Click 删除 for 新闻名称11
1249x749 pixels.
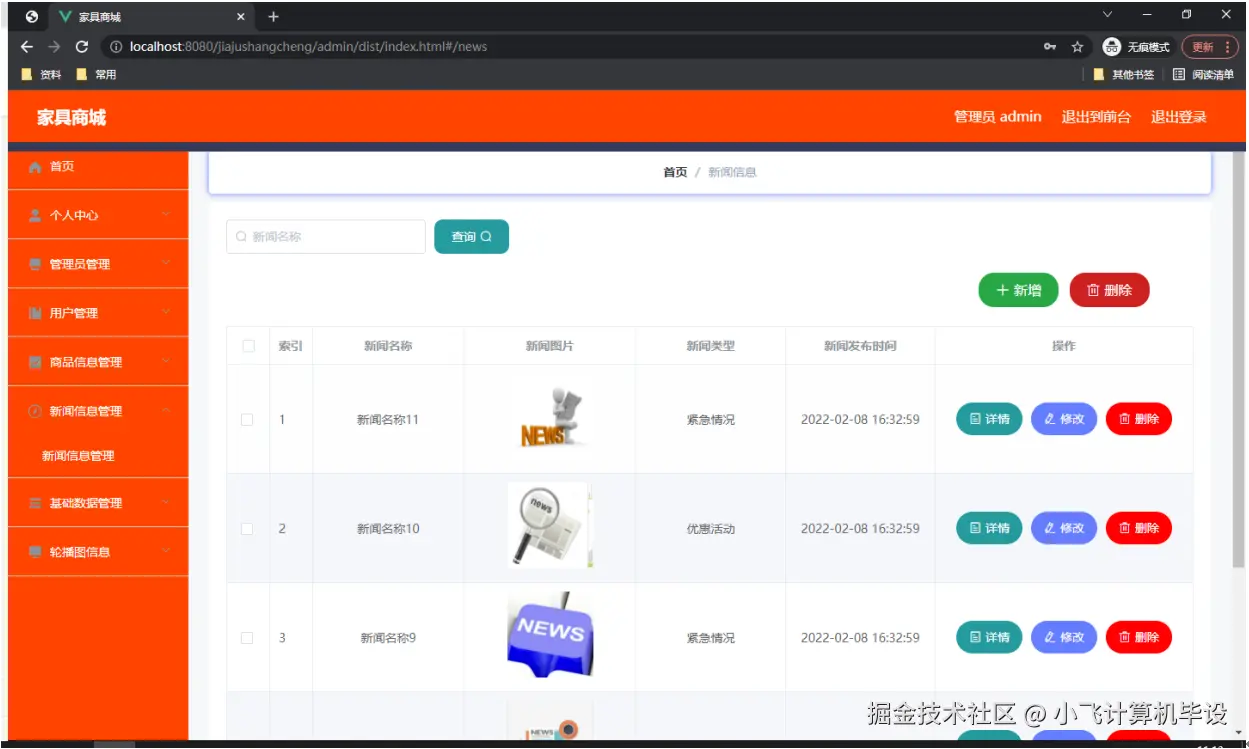[1139, 419]
